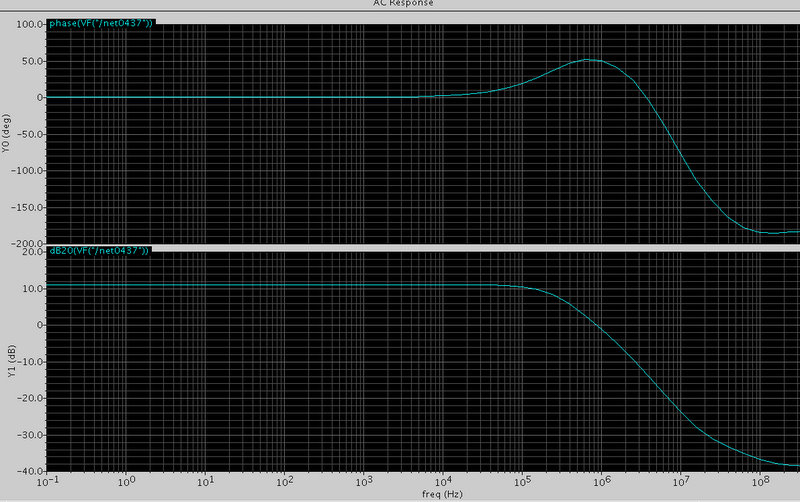Screen dimensions: 800x502
Task: Click the 10.0 tick on dB axis
Action: pyautogui.click(x=33, y=288)
